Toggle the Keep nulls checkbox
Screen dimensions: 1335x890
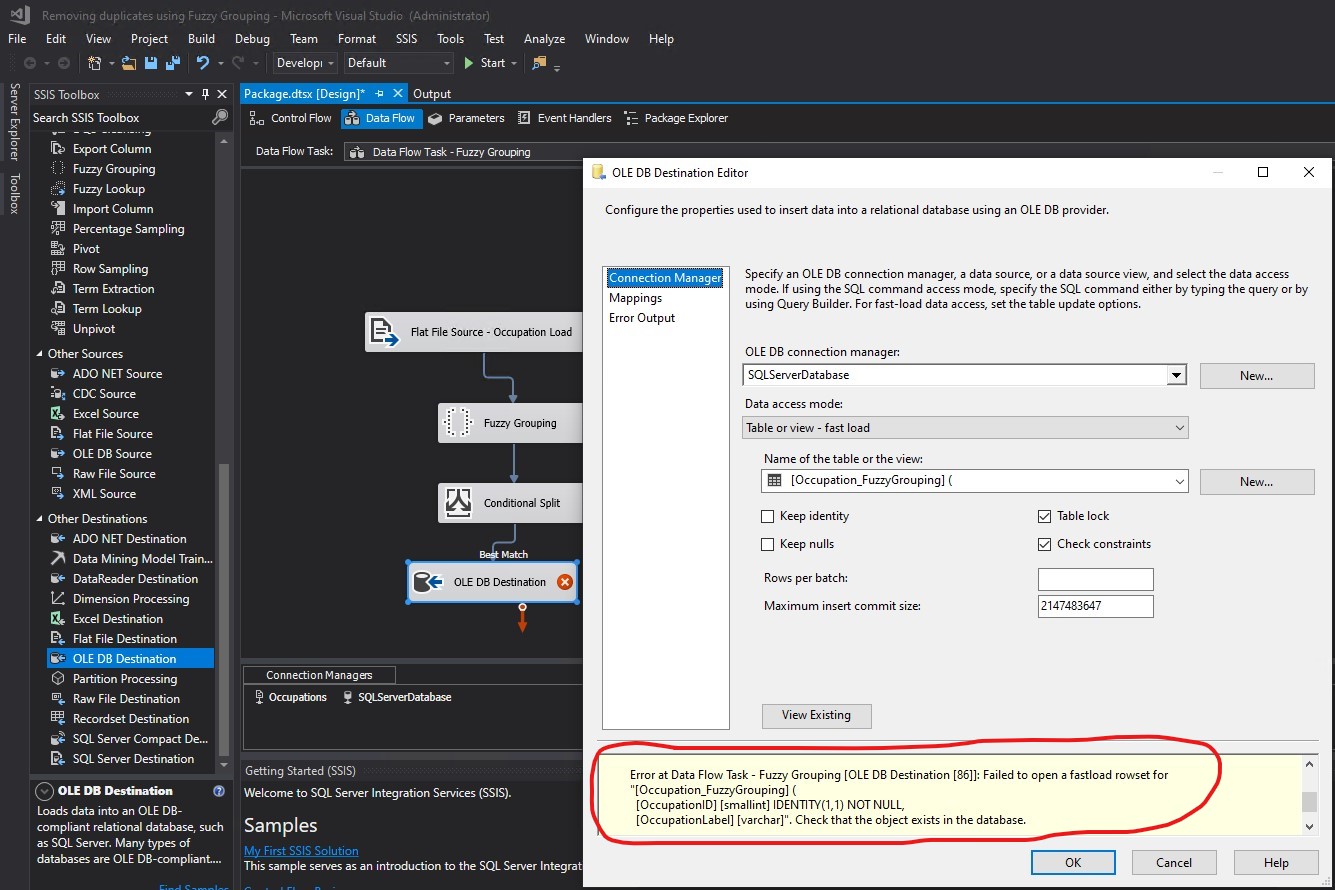(767, 544)
